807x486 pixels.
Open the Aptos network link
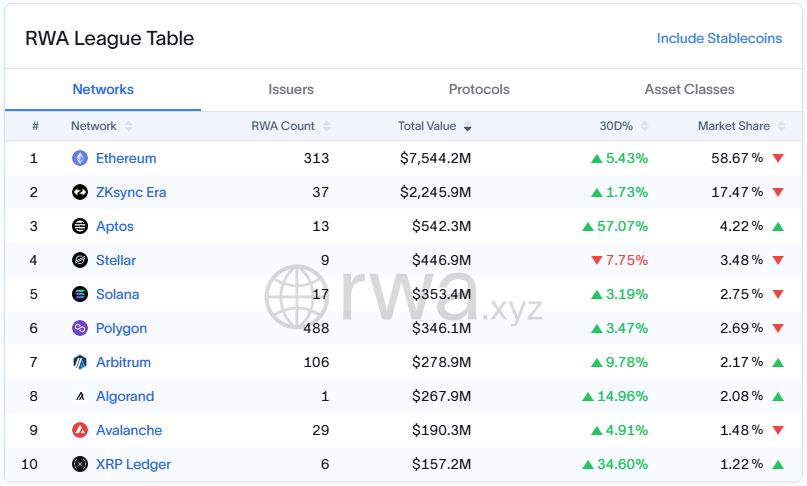pos(115,227)
